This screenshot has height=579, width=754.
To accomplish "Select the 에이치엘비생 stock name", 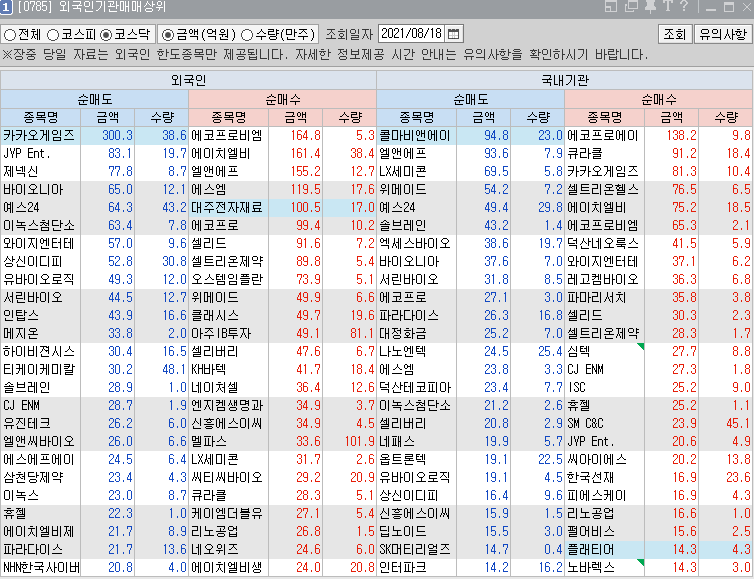I will click(x=227, y=567).
